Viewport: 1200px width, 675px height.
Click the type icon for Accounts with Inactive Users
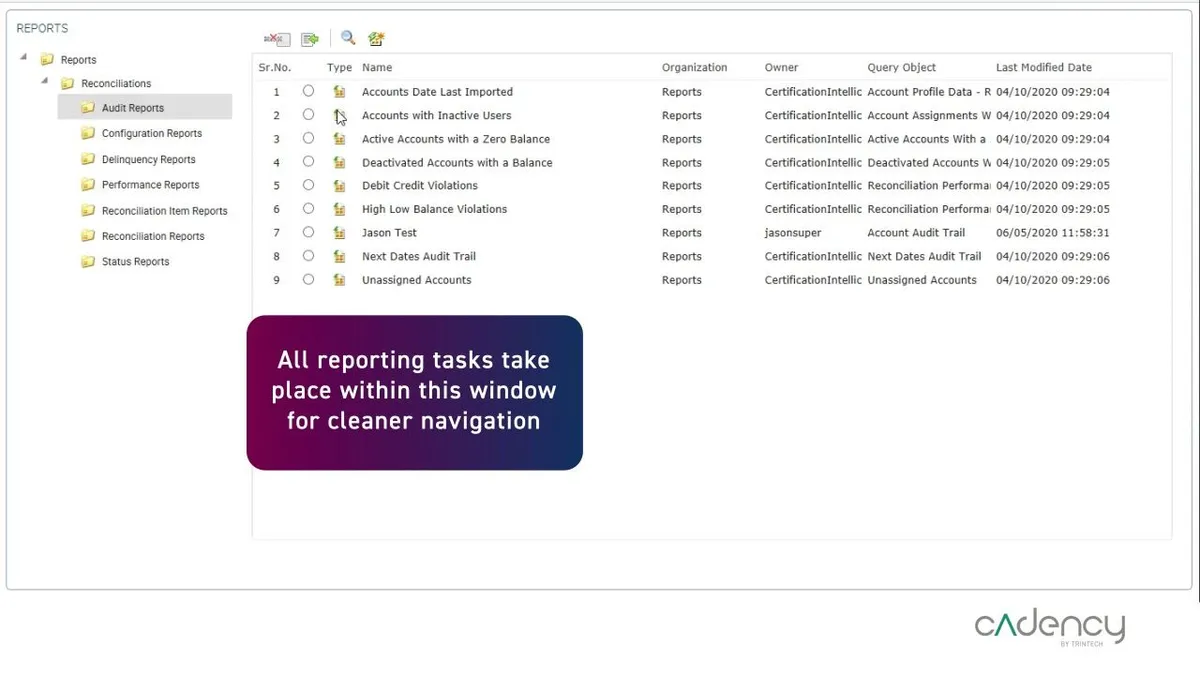pyautogui.click(x=340, y=115)
